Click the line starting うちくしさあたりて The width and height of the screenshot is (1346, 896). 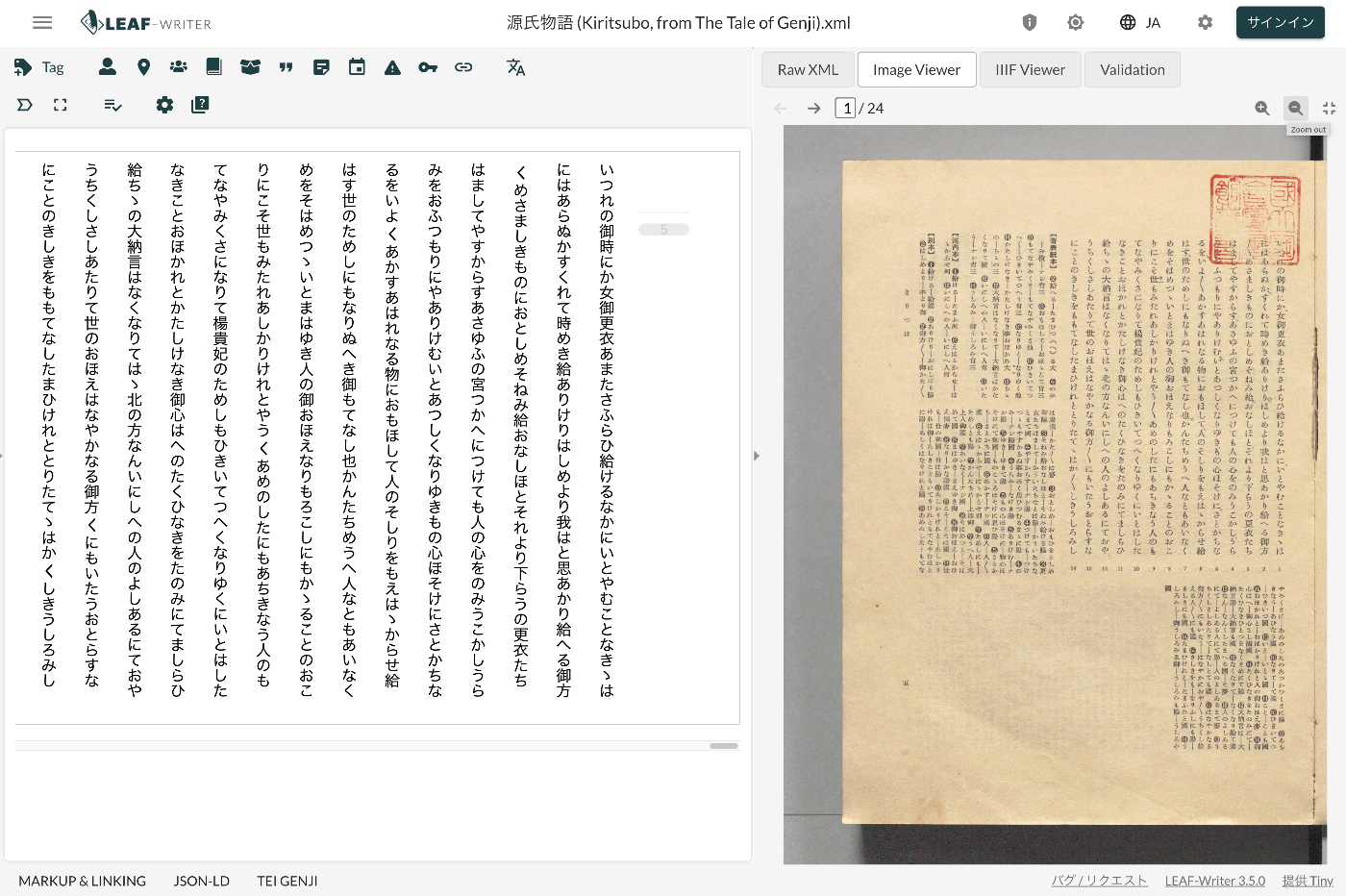[92, 424]
